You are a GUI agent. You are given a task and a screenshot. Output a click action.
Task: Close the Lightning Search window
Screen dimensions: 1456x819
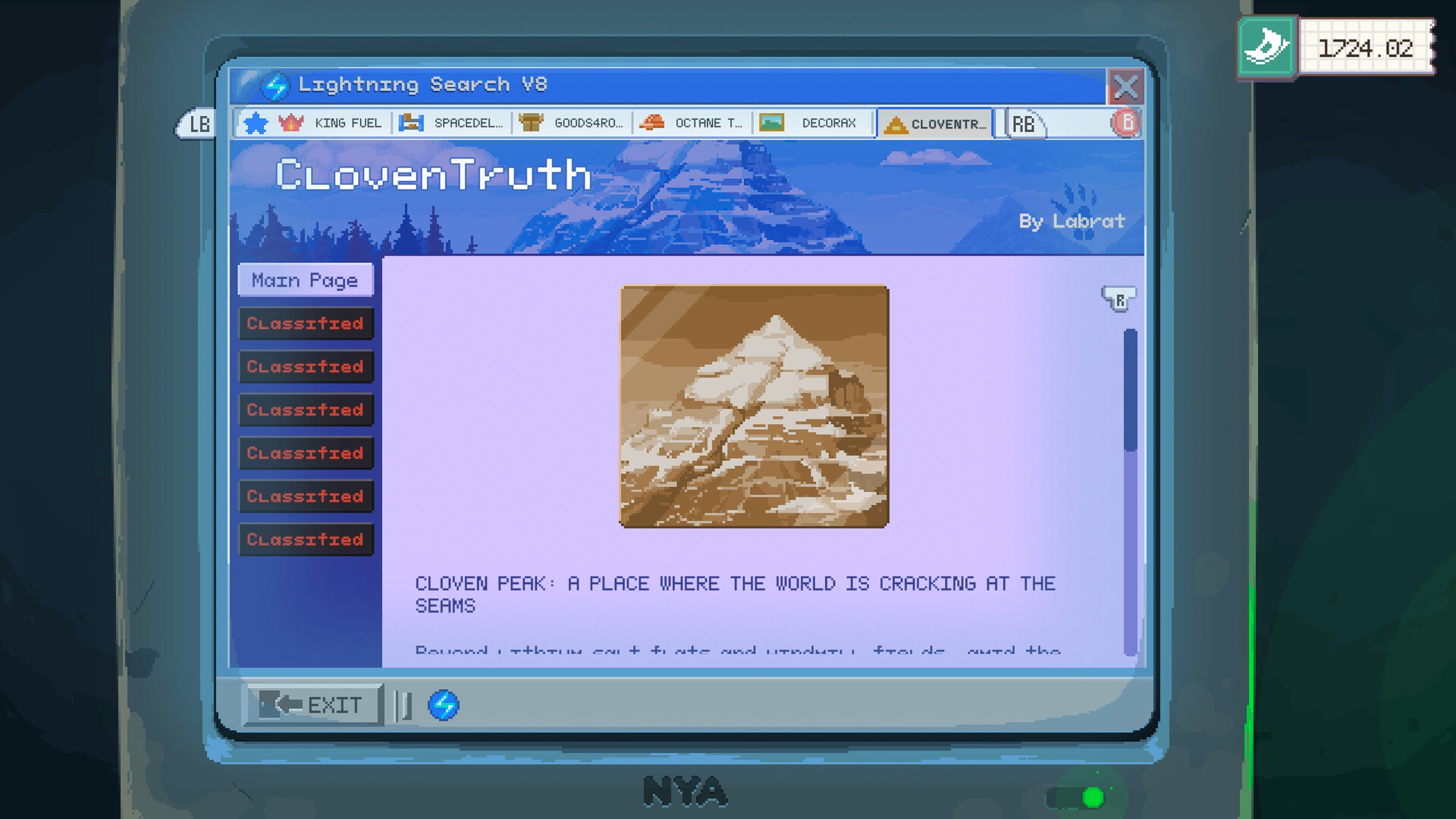click(1125, 87)
